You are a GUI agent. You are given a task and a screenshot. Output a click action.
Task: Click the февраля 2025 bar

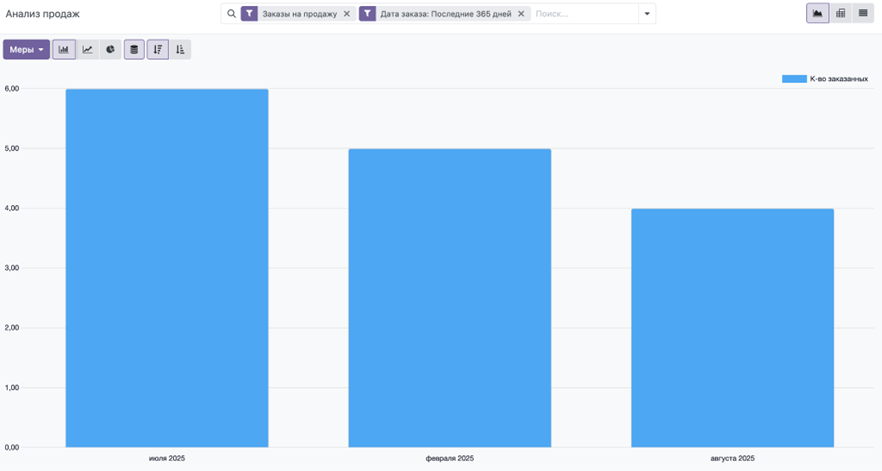point(449,298)
